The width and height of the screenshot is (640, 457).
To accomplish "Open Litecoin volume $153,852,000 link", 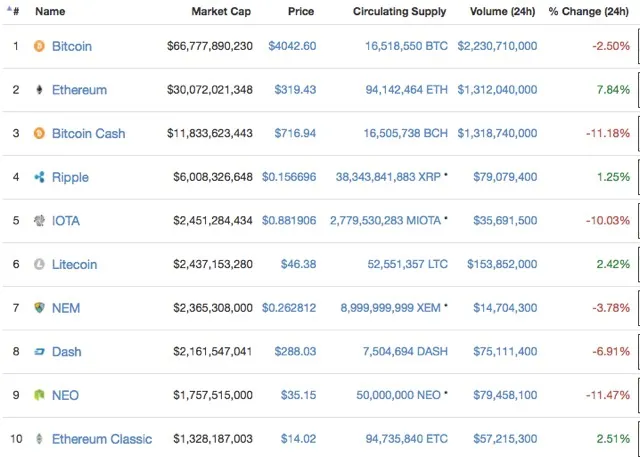I will tap(502, 264).
